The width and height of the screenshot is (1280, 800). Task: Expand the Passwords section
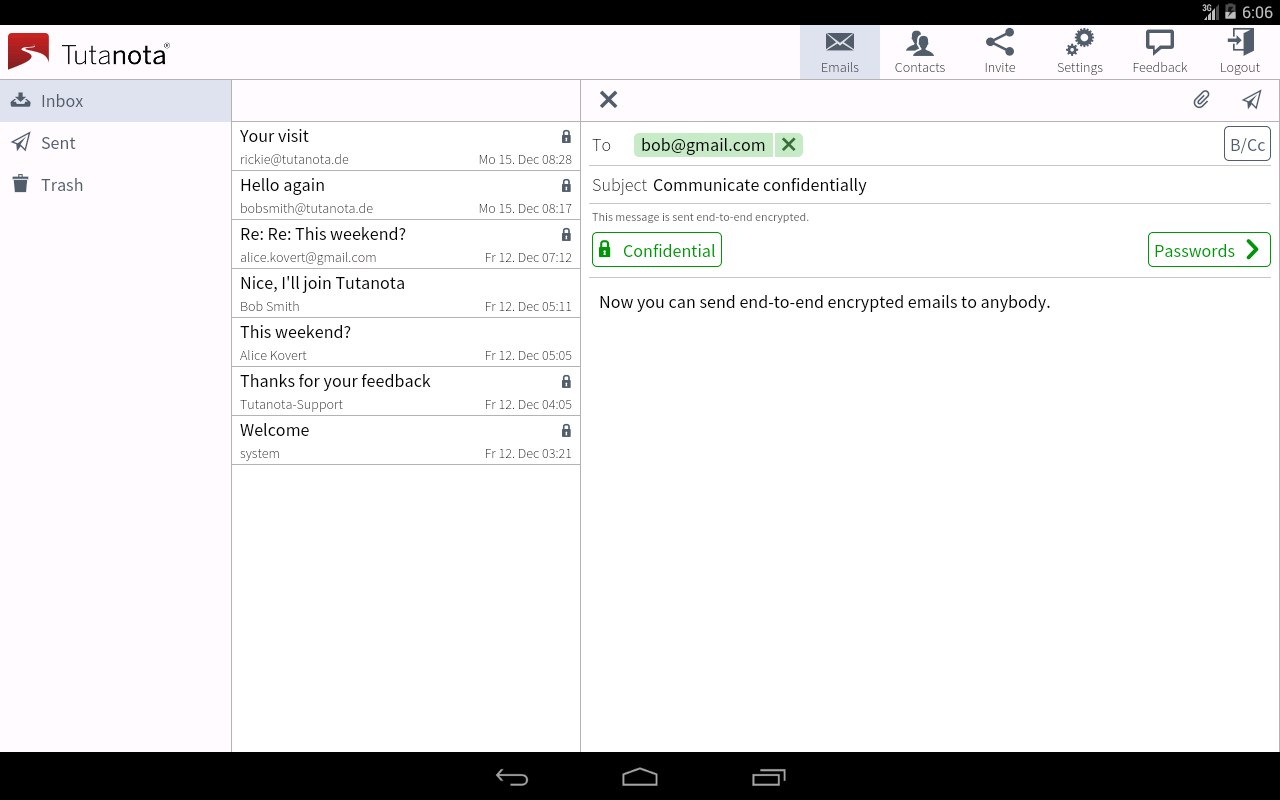pos(1208,250)
